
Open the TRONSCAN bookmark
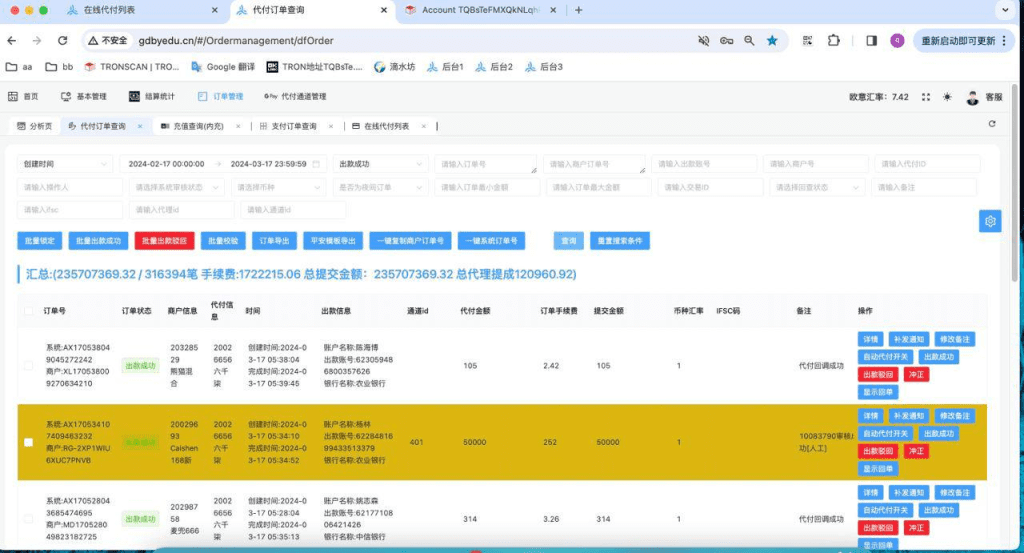click(132, 67)
